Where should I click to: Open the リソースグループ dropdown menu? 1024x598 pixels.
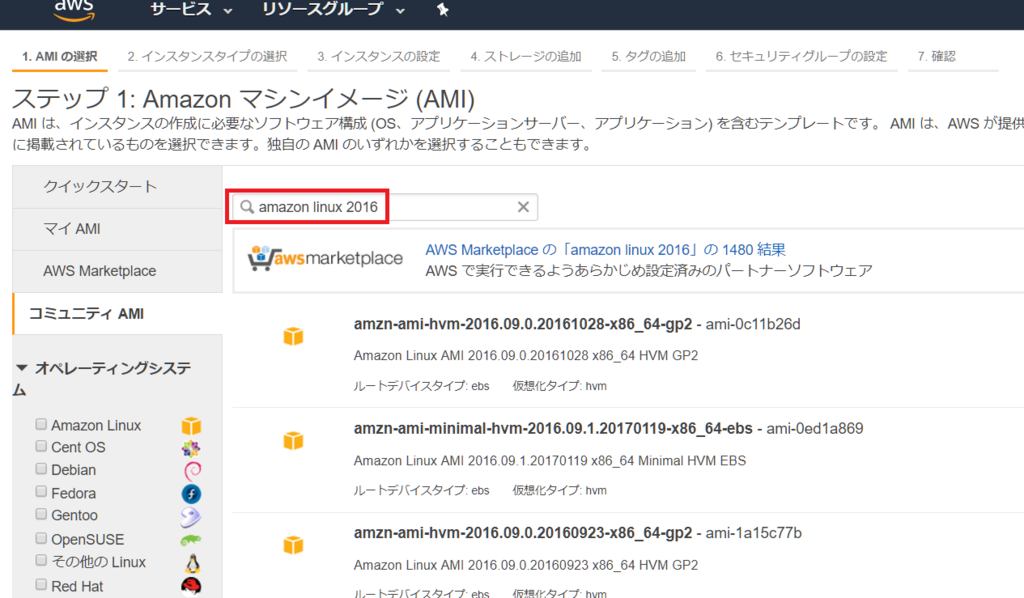[x=333, y=9]
